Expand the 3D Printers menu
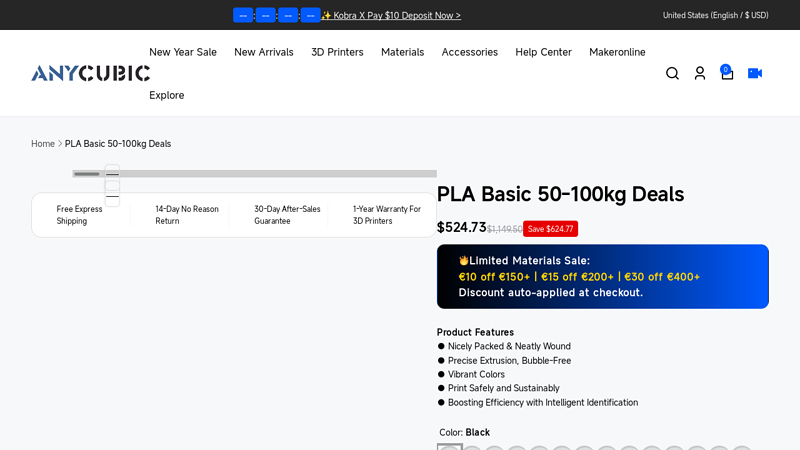 pos(337,52)
